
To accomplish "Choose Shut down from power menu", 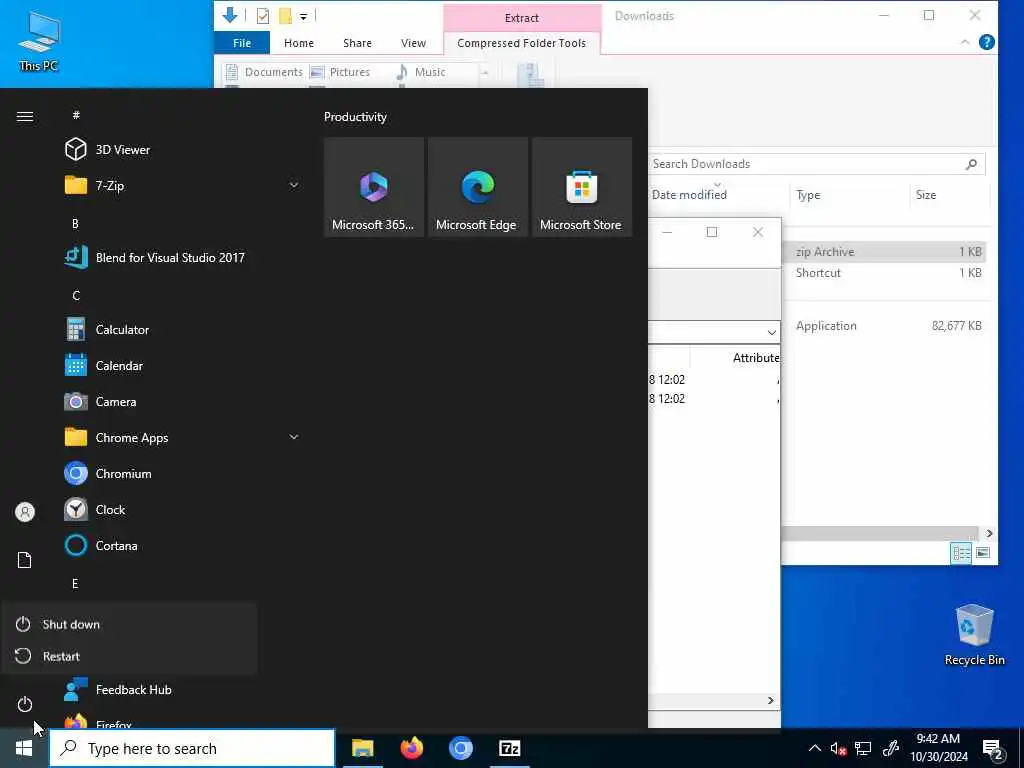I will pos(129,624).
